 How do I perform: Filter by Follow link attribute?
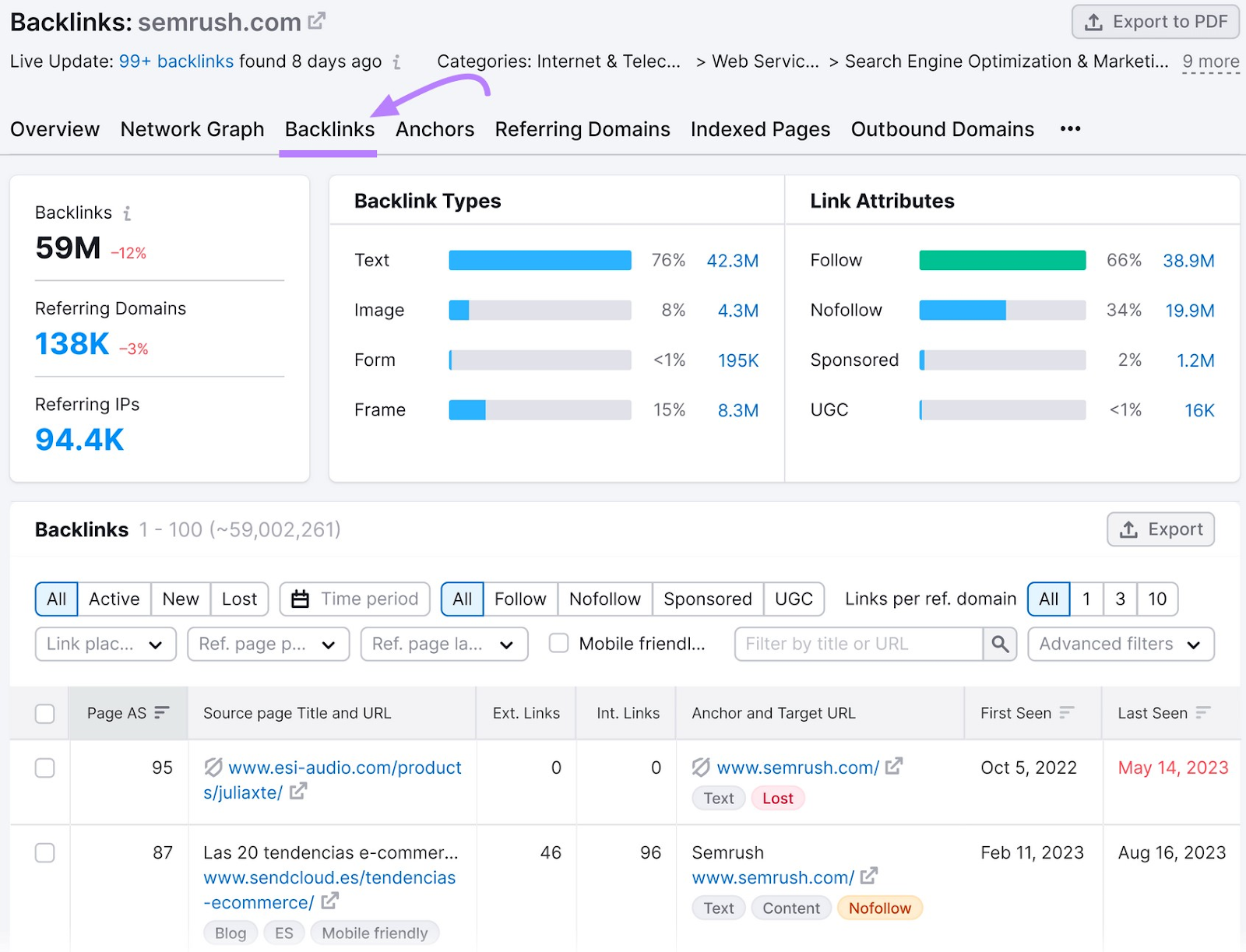tap(520, 599)
